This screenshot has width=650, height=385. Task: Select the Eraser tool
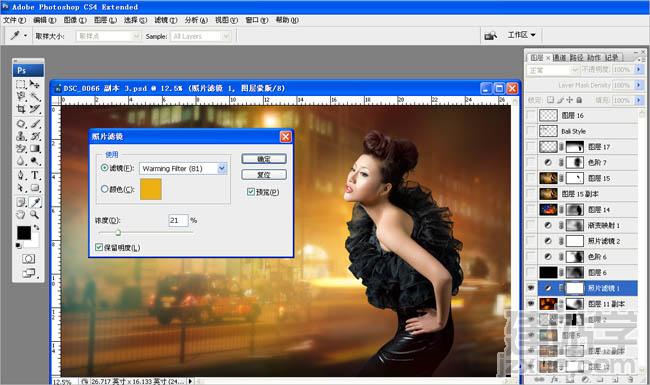[x=21, y=148]
